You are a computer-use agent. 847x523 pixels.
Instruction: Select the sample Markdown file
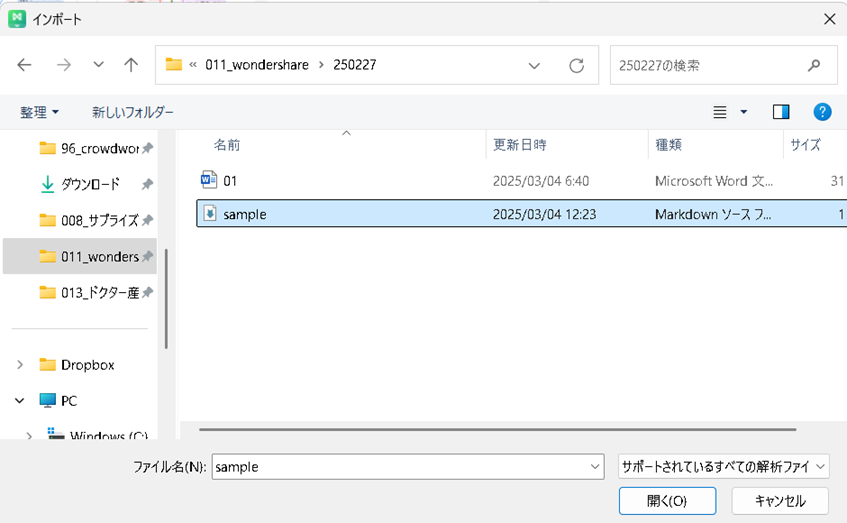(521, 214)
